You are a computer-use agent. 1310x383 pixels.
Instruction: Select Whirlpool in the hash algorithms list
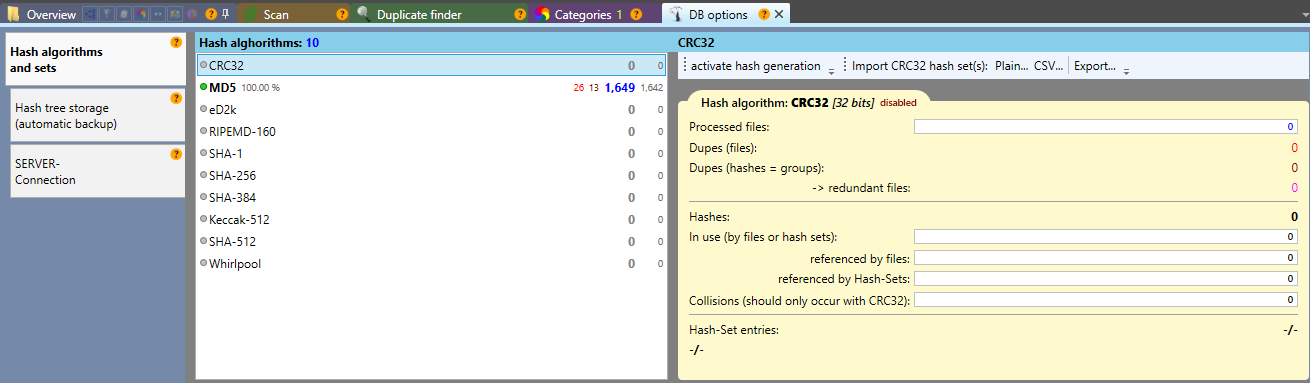tap(431, 264)
